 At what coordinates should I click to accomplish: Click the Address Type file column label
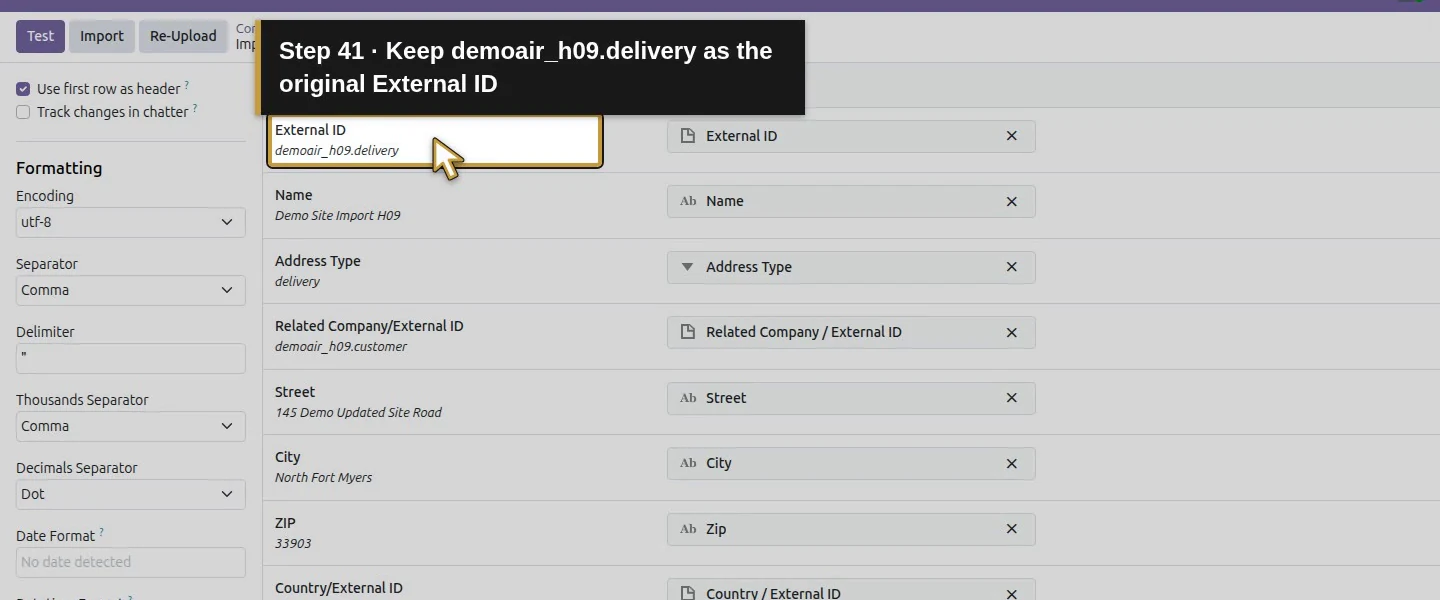point(318,261)
